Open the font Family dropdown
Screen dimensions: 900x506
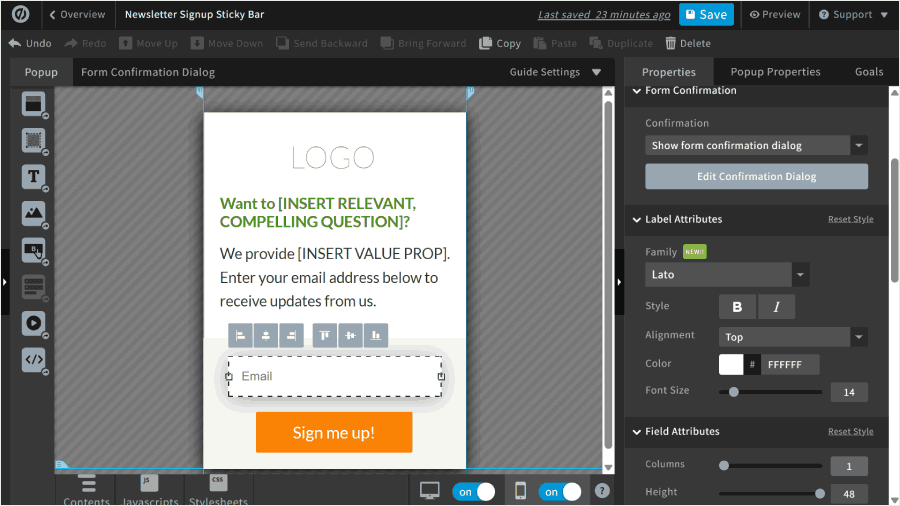tap(727, 275)
